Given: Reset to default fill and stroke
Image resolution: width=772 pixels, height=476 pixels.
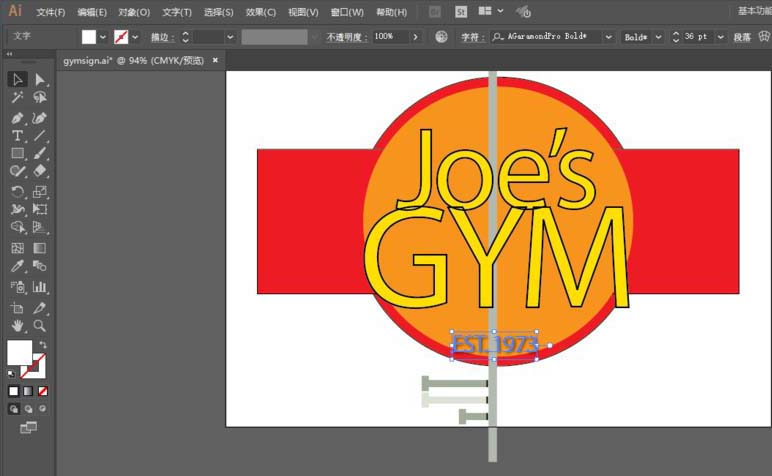Looking at the screenshot, I should click(x=13, y=373).
